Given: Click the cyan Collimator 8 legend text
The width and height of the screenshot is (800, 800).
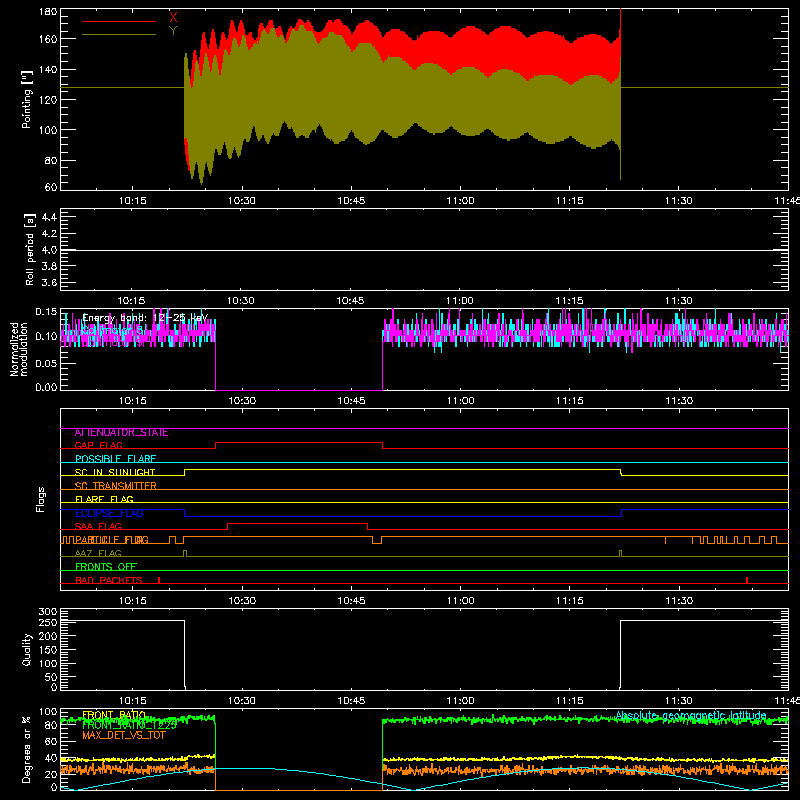Looking at the screenshot, I should (112, 331).
